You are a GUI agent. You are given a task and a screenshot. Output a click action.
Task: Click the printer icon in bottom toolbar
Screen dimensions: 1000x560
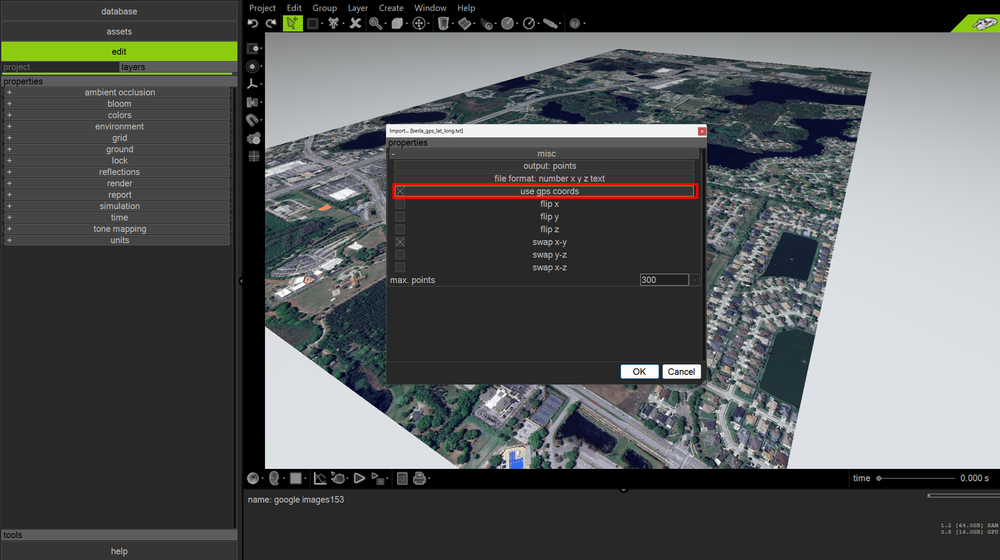click(419, 478)
